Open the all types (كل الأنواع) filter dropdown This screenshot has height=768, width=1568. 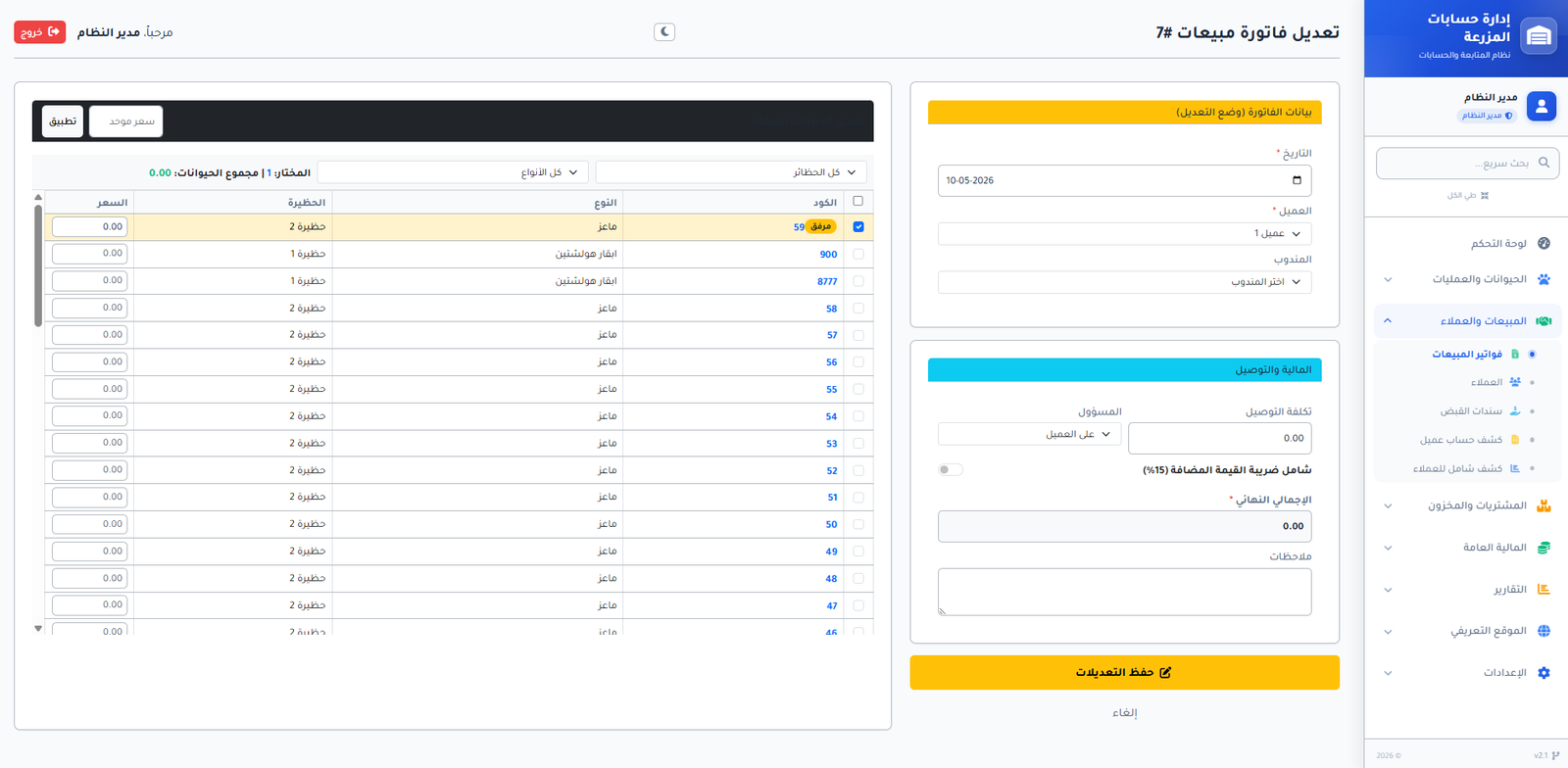[454, 172]
